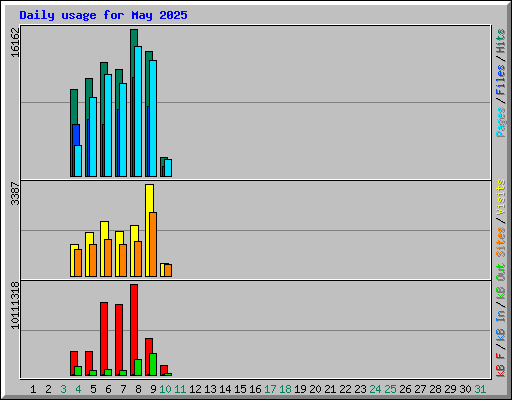Click day label 7 on the x-axis
Screen dimensions: 512x400
click(123, 389)
